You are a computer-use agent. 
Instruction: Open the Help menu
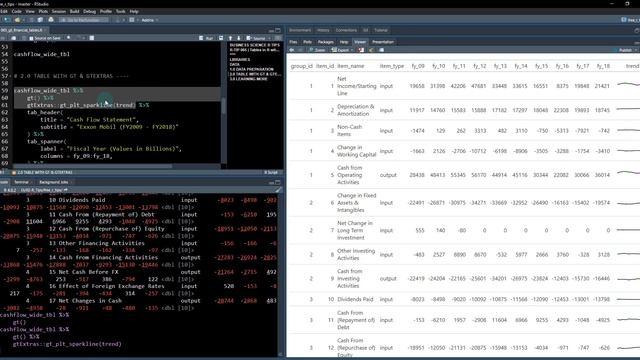134,11
